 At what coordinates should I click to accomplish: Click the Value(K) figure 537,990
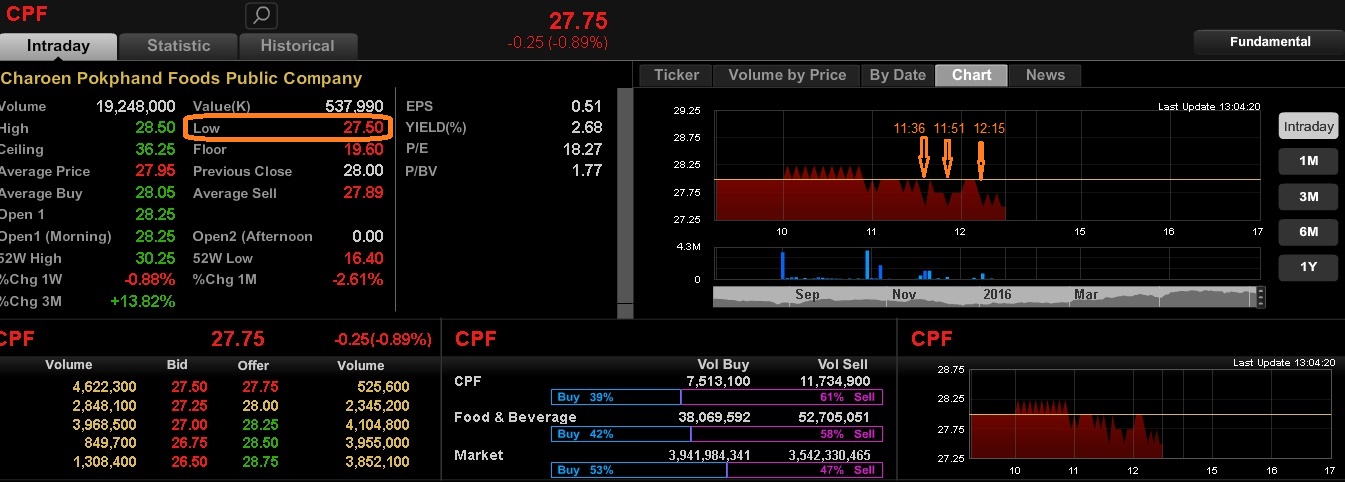(x=354, y=106)
